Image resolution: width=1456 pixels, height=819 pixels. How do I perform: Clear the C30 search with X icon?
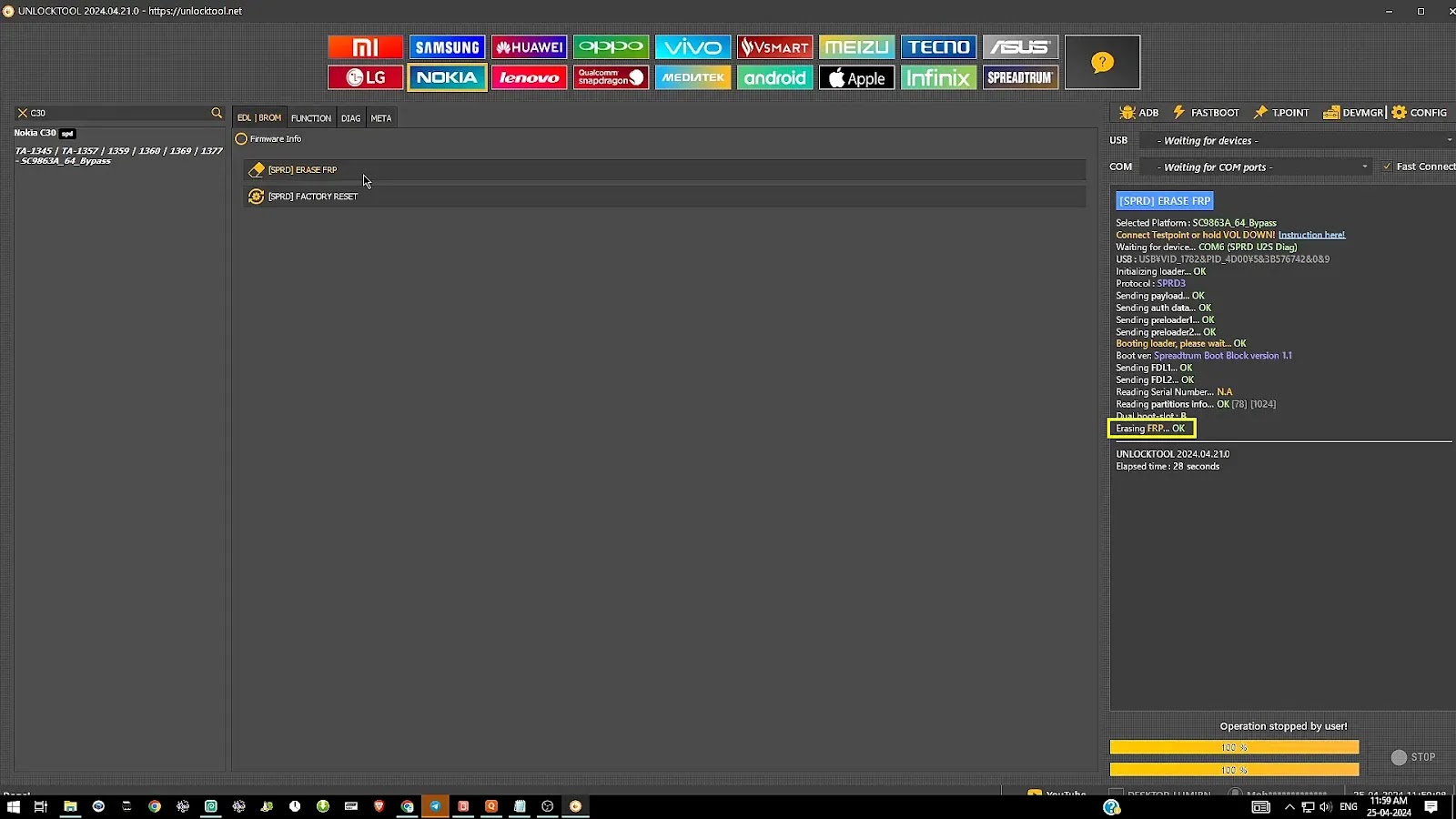[23, 113]
